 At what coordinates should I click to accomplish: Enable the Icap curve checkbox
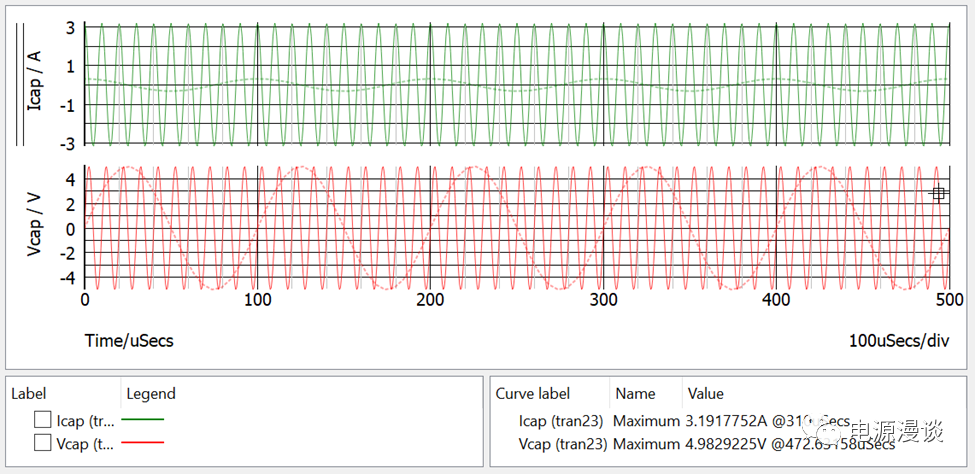[x=43, y=420]
